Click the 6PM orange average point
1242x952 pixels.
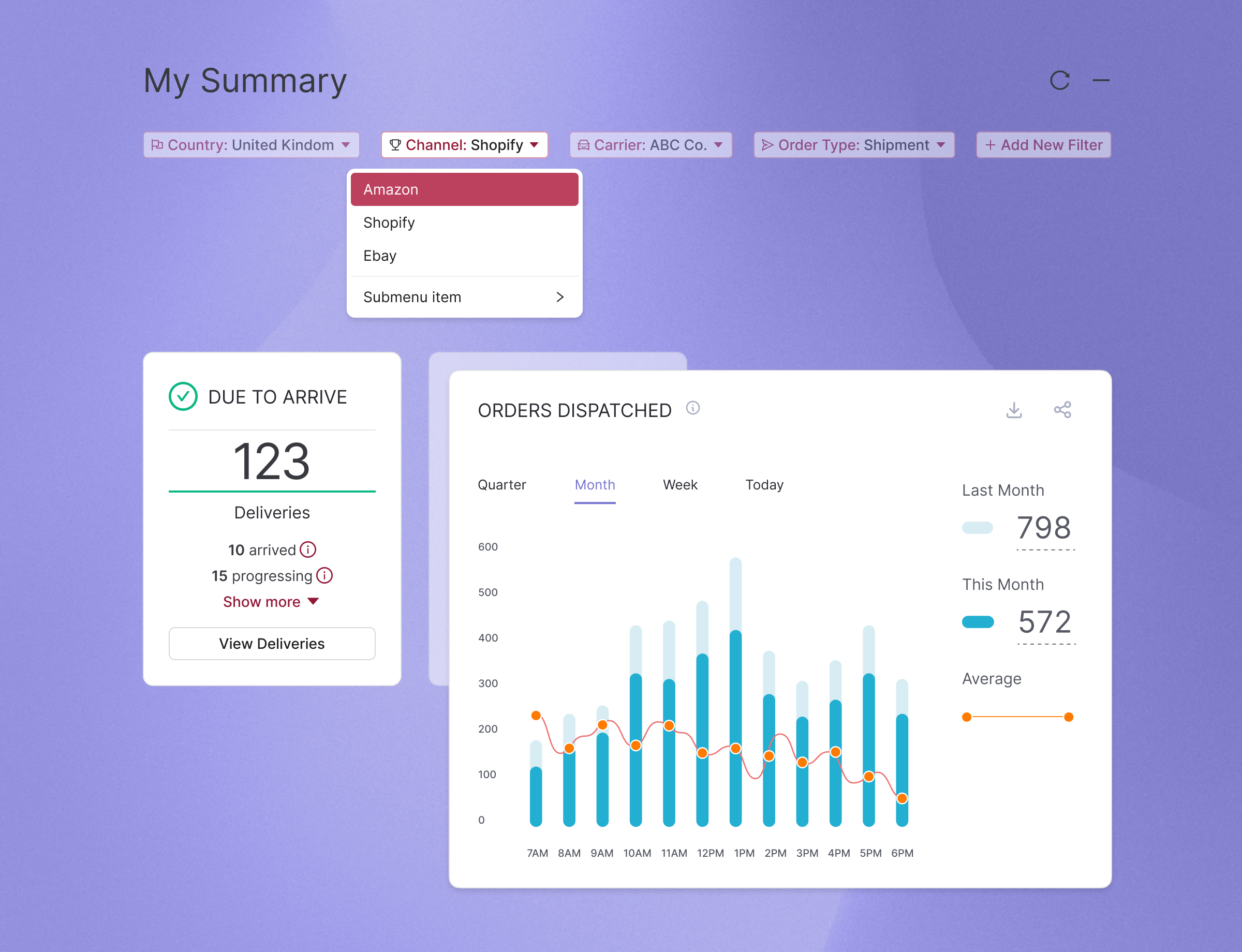902,798
